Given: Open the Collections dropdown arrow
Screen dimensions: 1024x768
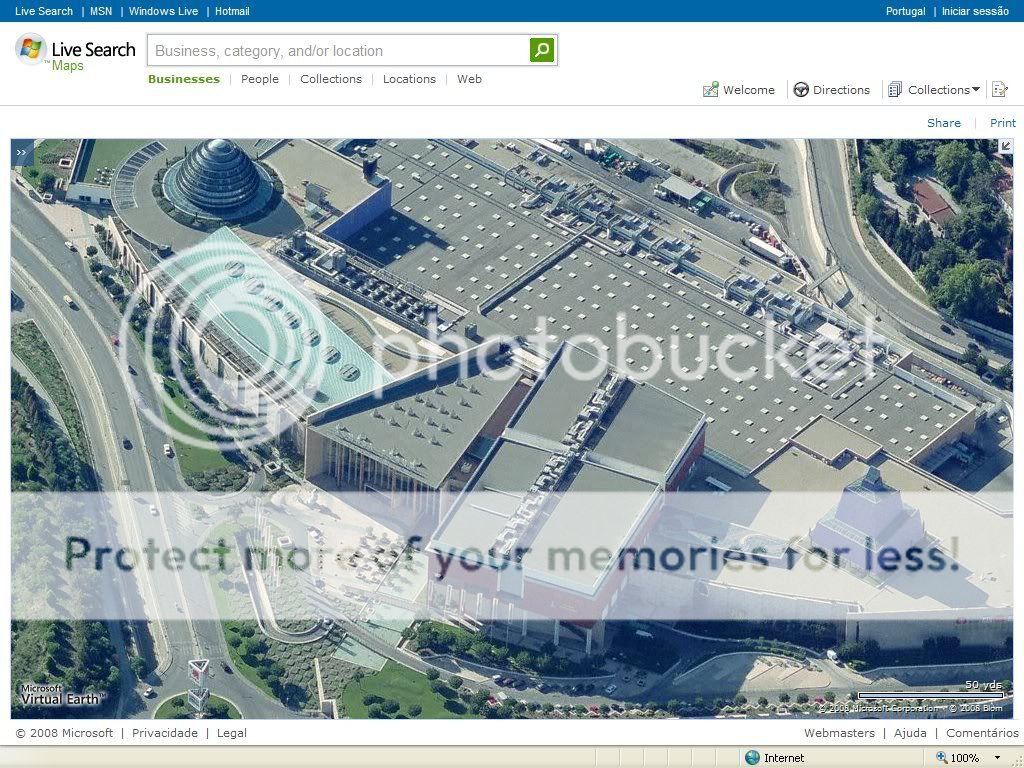Looking at the screenshot, I should click(976, 90).
